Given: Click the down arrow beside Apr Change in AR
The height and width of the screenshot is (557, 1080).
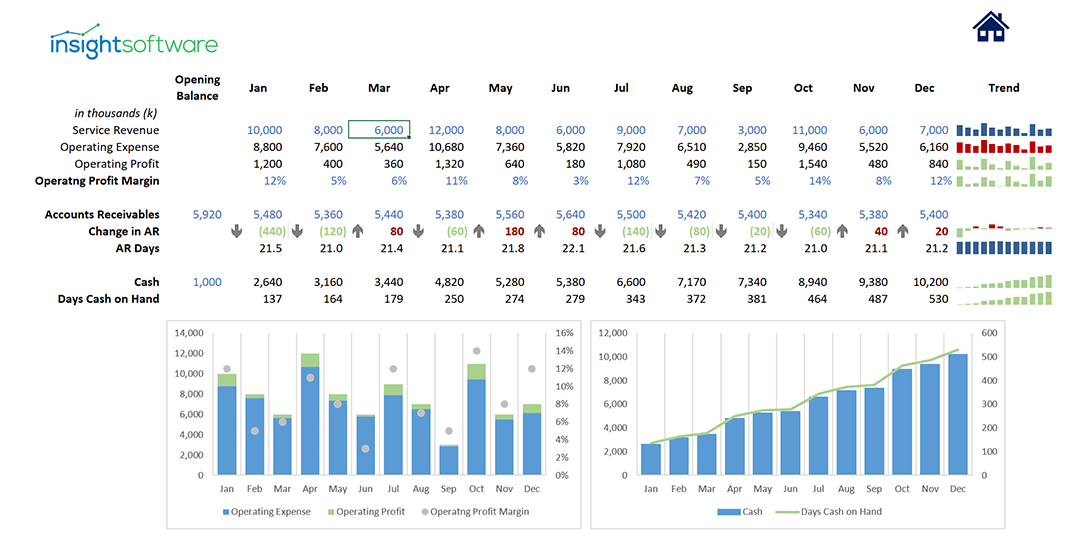Looking at the screenshot, I should [x=418, y=231].
